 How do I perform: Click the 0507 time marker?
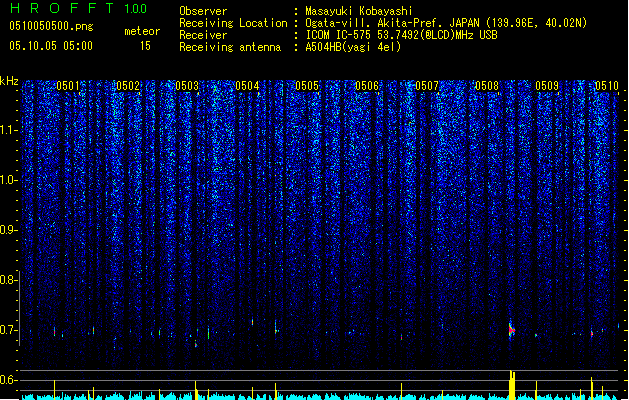(x=427, y=86)
